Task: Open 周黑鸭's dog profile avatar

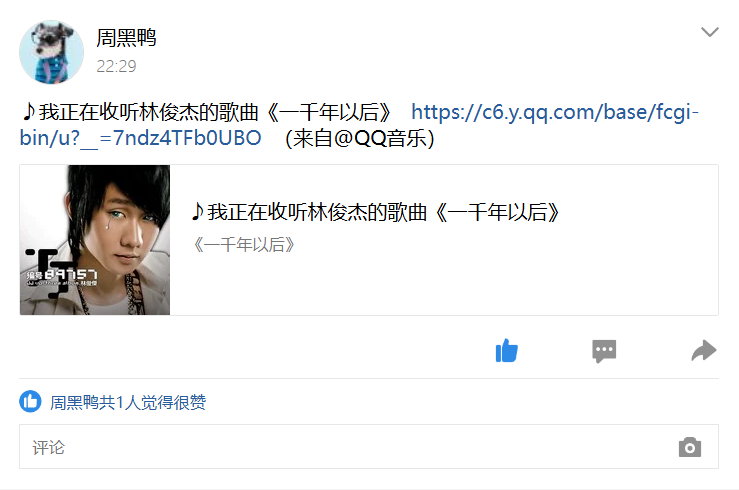Action: tap(51, 52)
